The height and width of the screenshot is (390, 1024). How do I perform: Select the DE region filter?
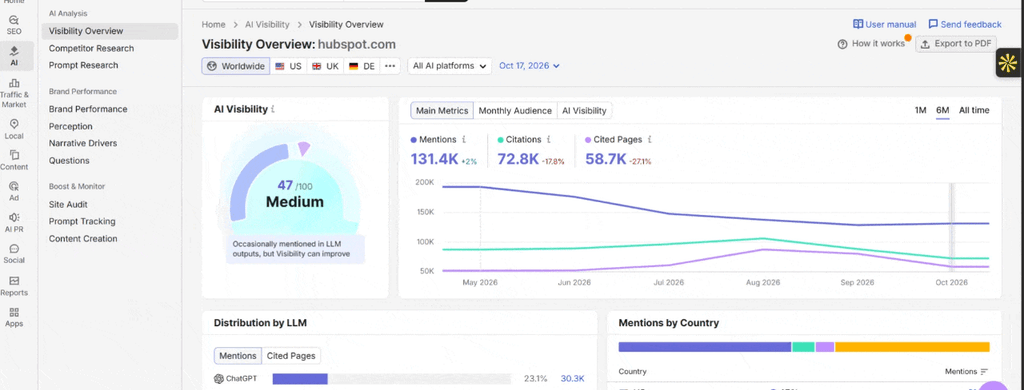coord(362,66)
